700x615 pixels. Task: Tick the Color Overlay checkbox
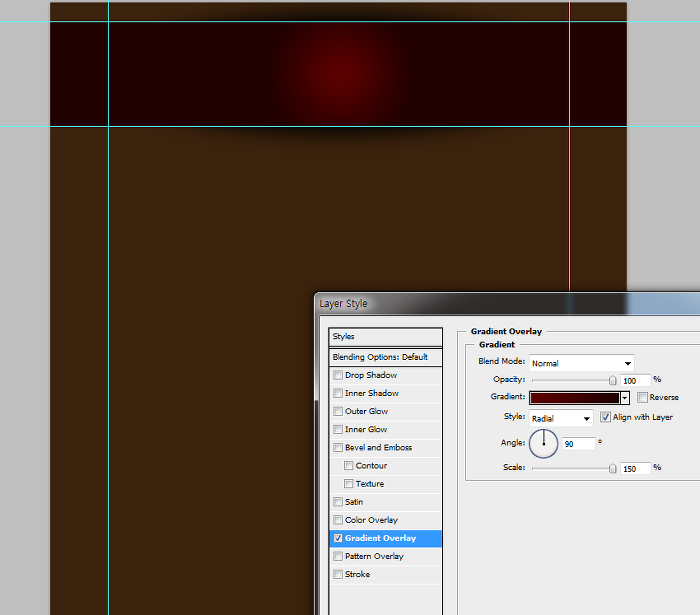[x=338, y=520]
